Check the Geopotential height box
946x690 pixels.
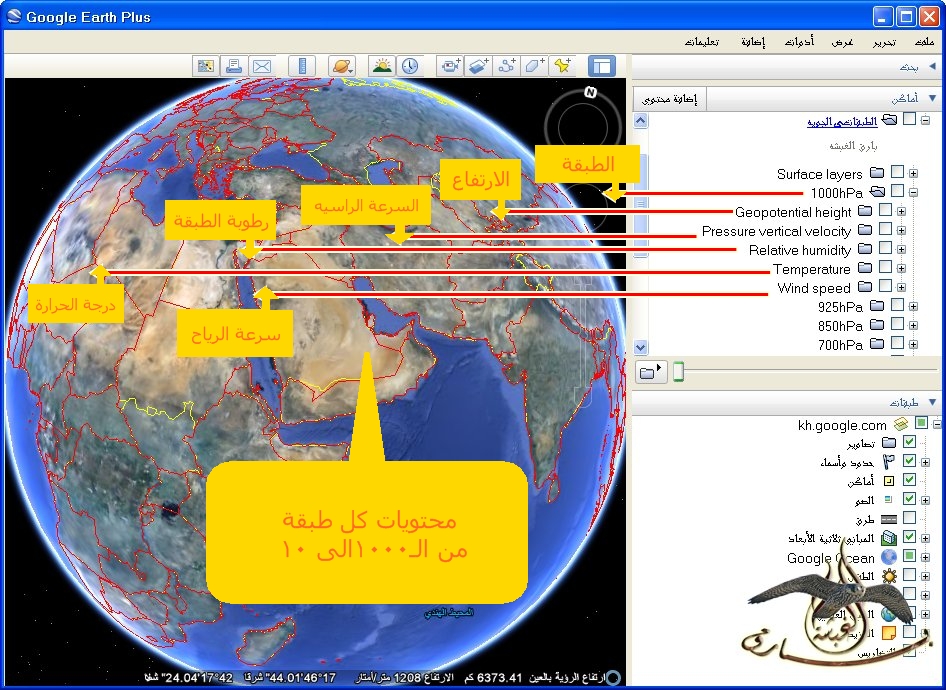click(x=885, y=210)
